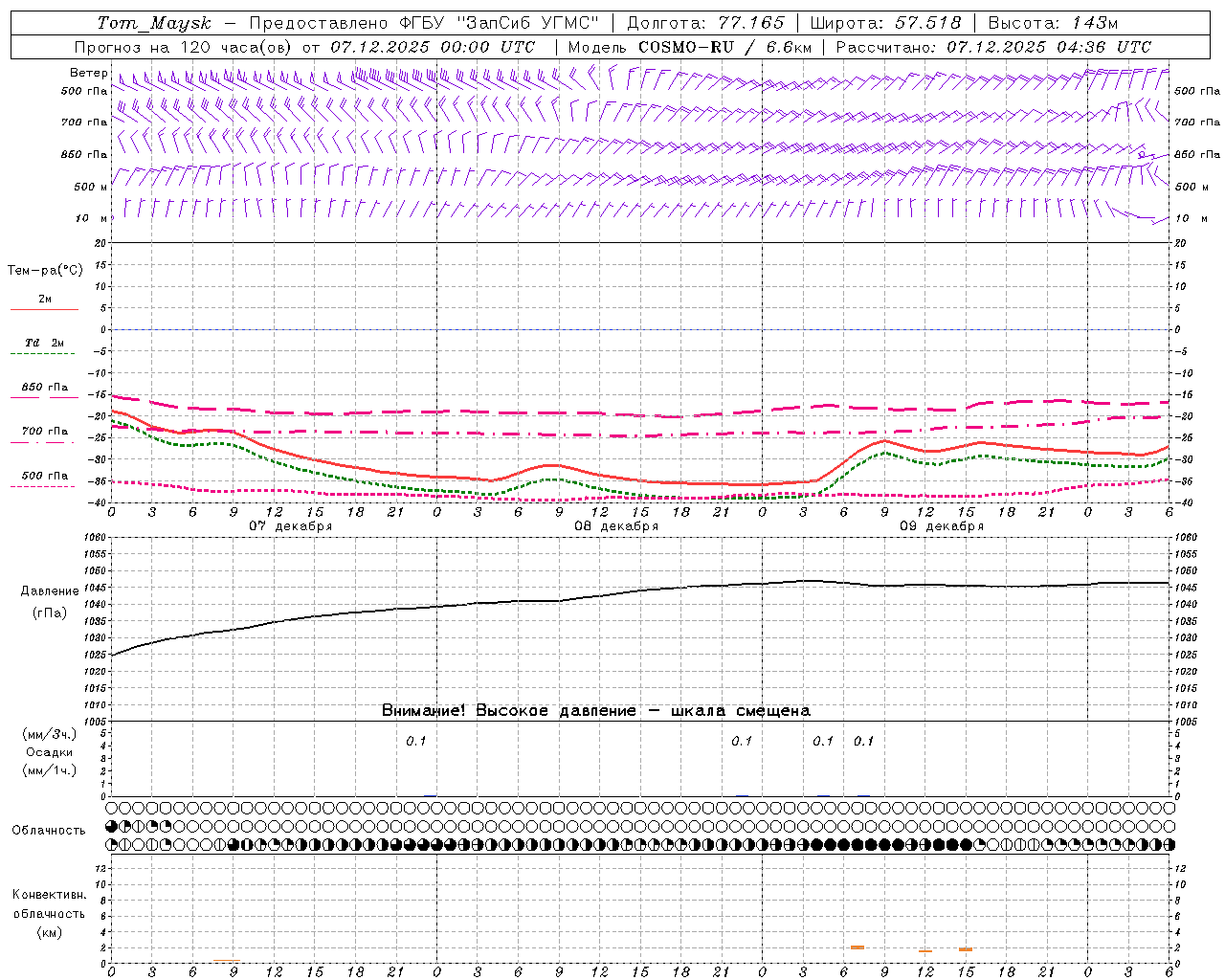The width and height of the screenshot is (1225, 980).
Task: Select the provider text ФГБУ "ЗапСиб УГМС"
Action: click(498, 23)
